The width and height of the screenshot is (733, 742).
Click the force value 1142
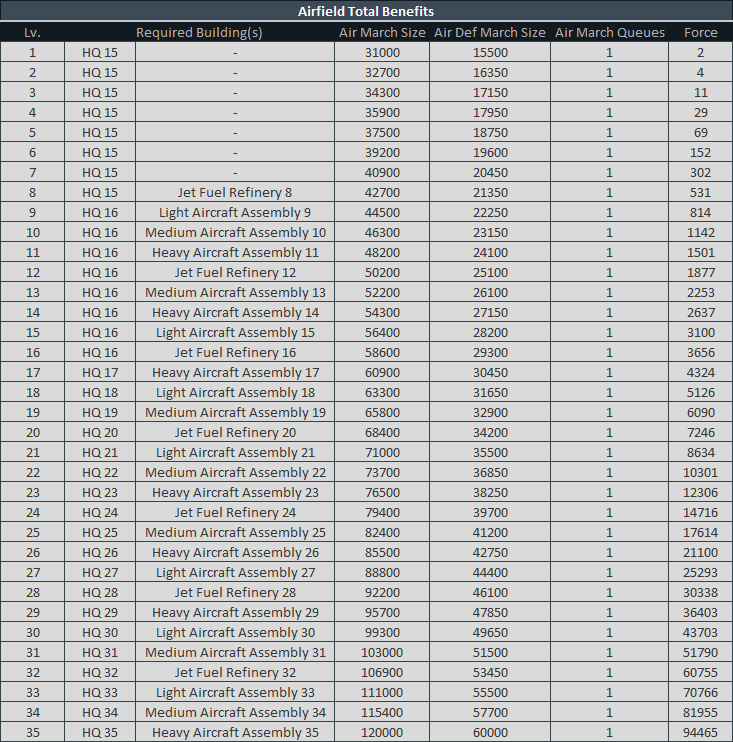coord(700,232)
